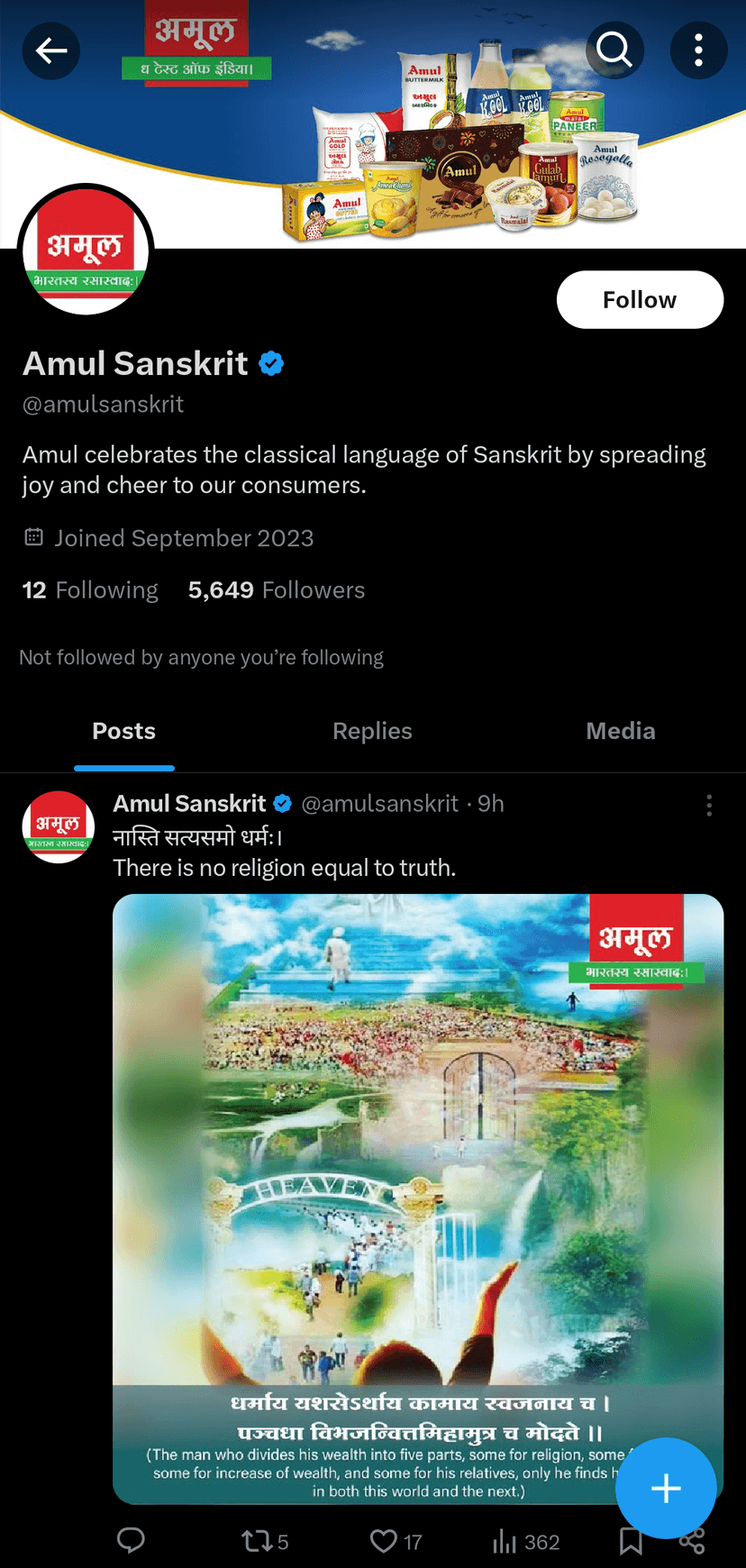The image size is (746, 1568).
Task: Select the Posts tab
Action: tap(124, 731)
